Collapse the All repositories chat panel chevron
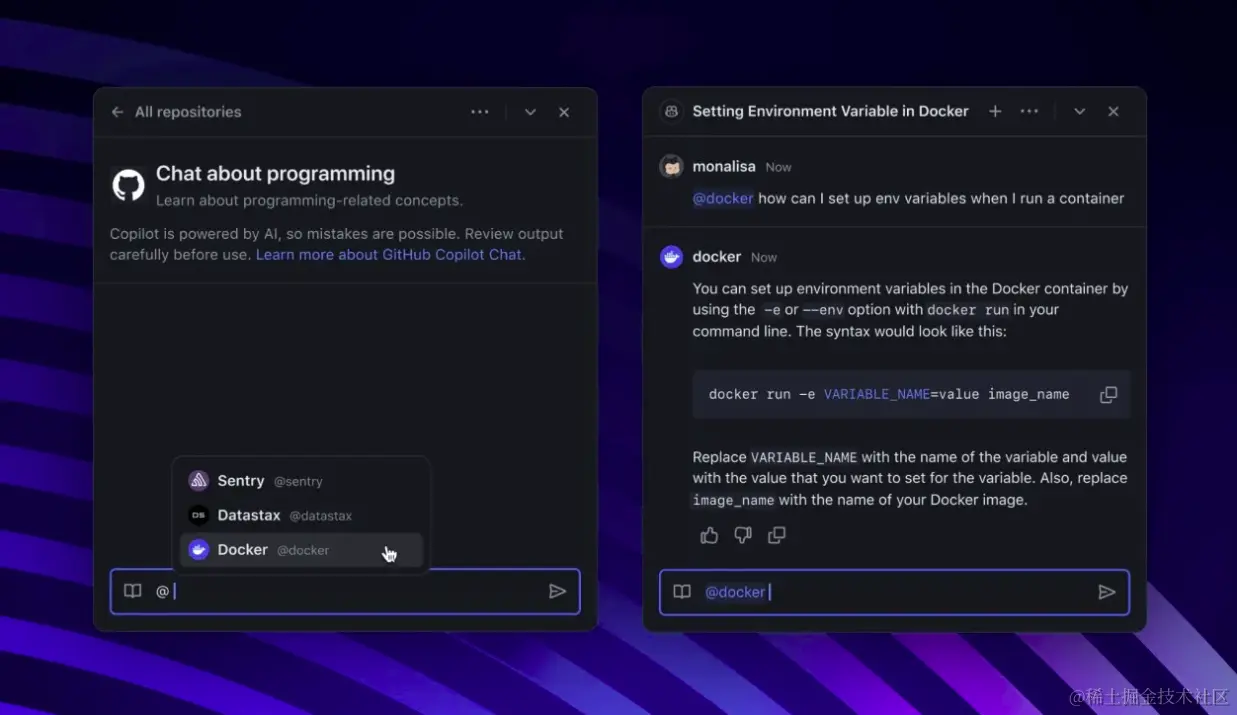1237x715 pixels. click(x=531, y=112)
